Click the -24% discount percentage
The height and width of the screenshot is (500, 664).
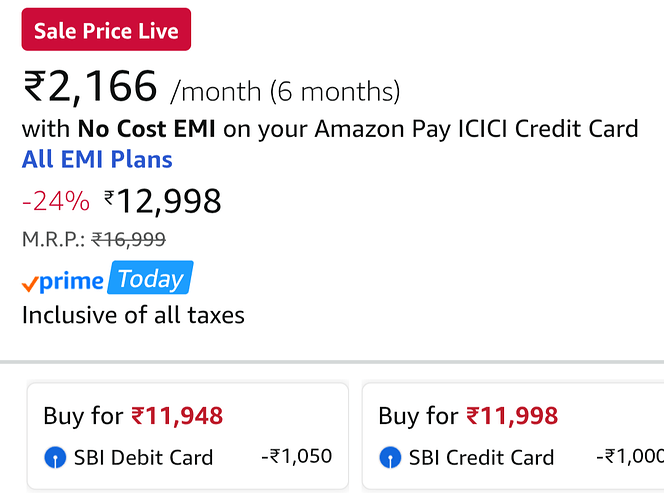click(56, 202)
